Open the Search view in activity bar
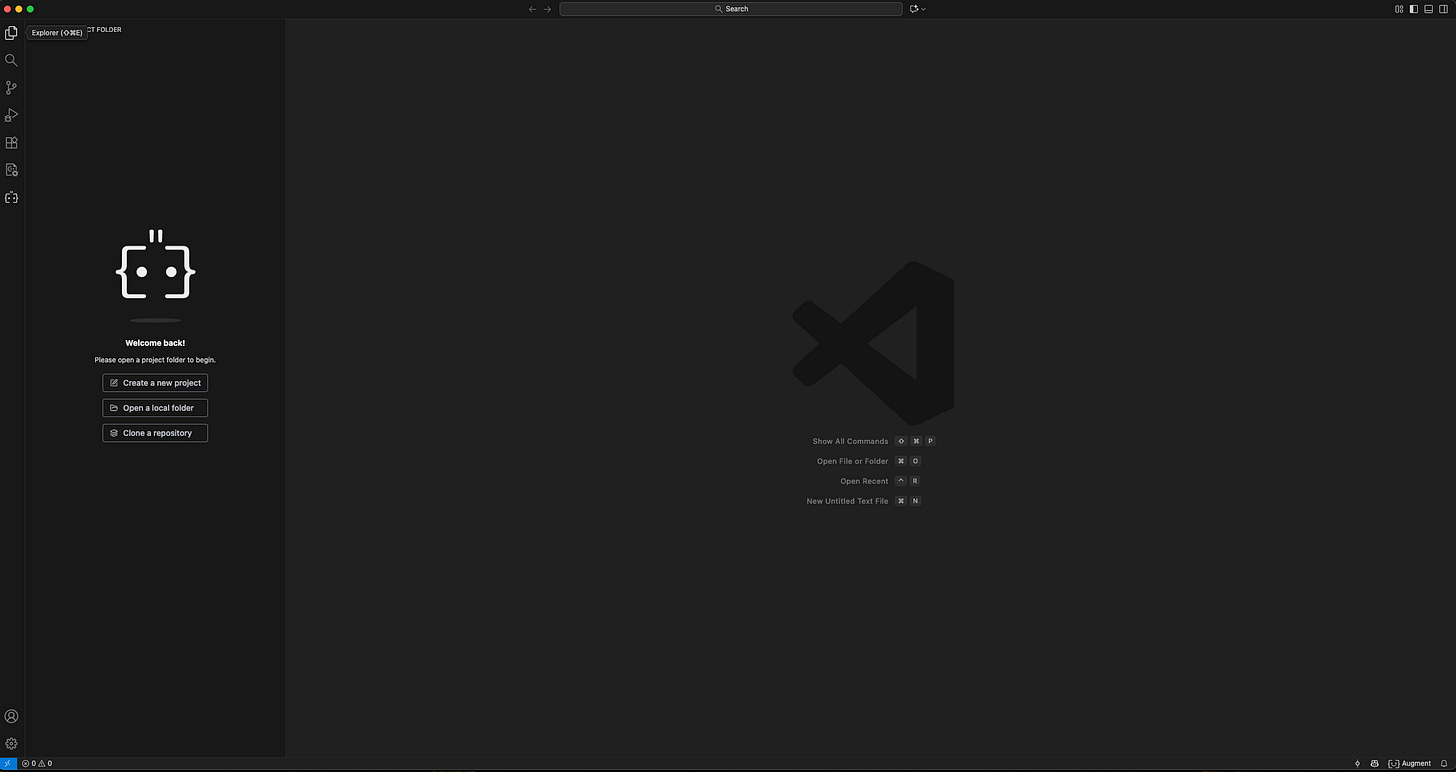 (x=11, y=60)
